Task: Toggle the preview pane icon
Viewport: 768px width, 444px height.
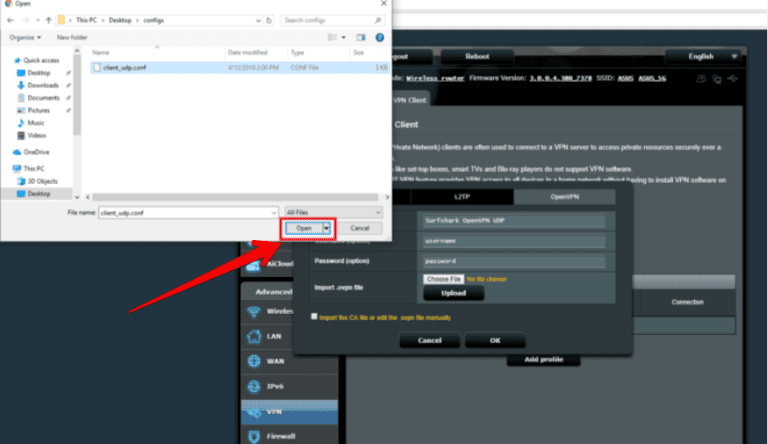Action: [x=361, y=37]
